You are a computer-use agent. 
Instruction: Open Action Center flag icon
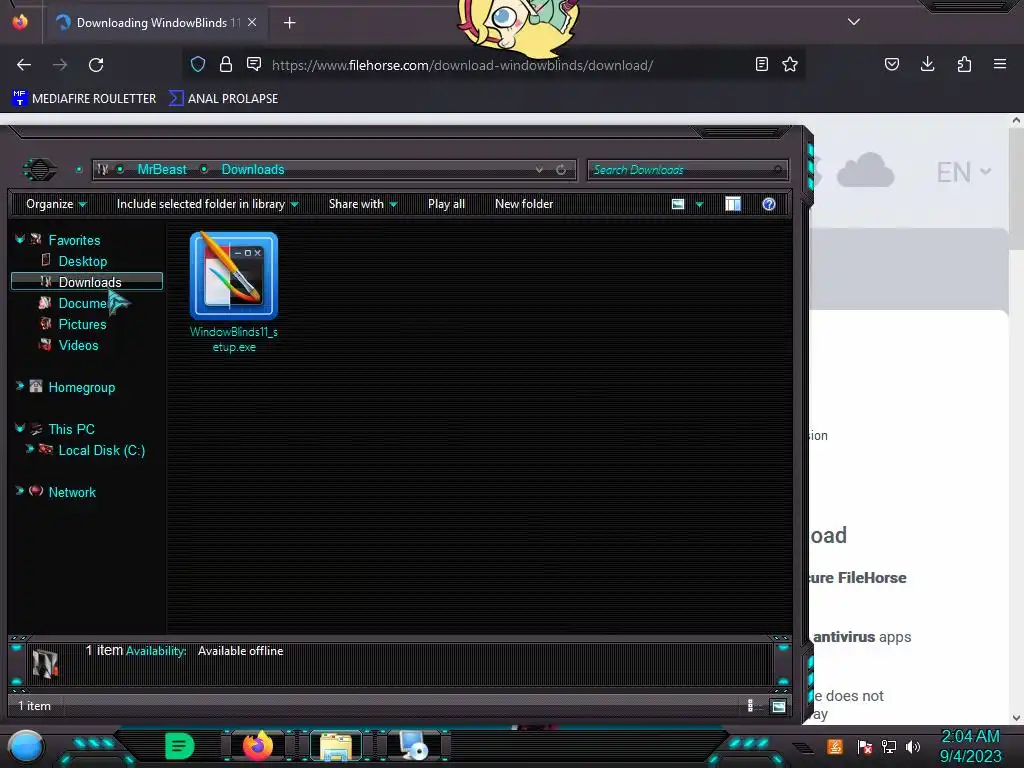865,747
